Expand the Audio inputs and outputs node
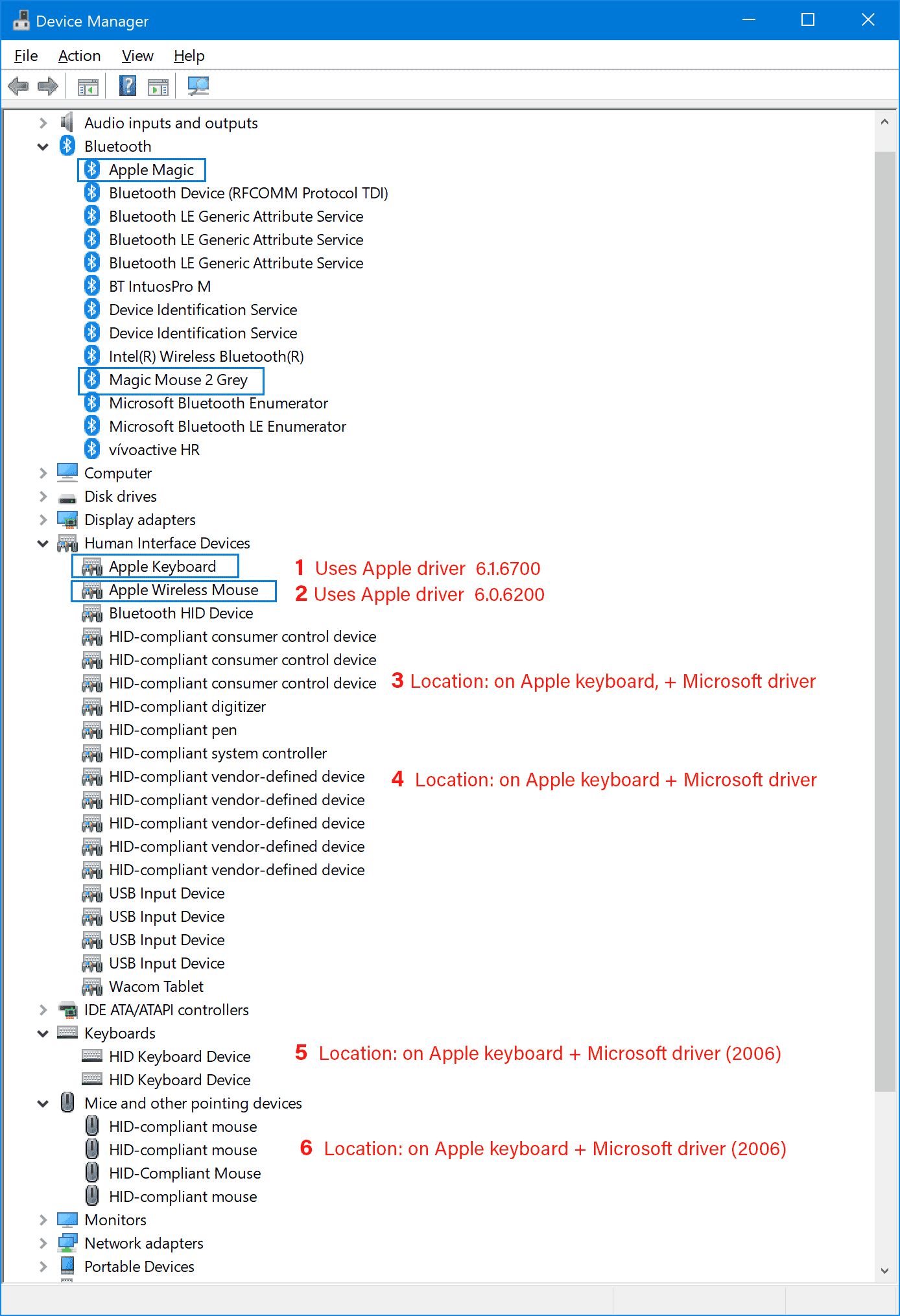 [43, 123]
